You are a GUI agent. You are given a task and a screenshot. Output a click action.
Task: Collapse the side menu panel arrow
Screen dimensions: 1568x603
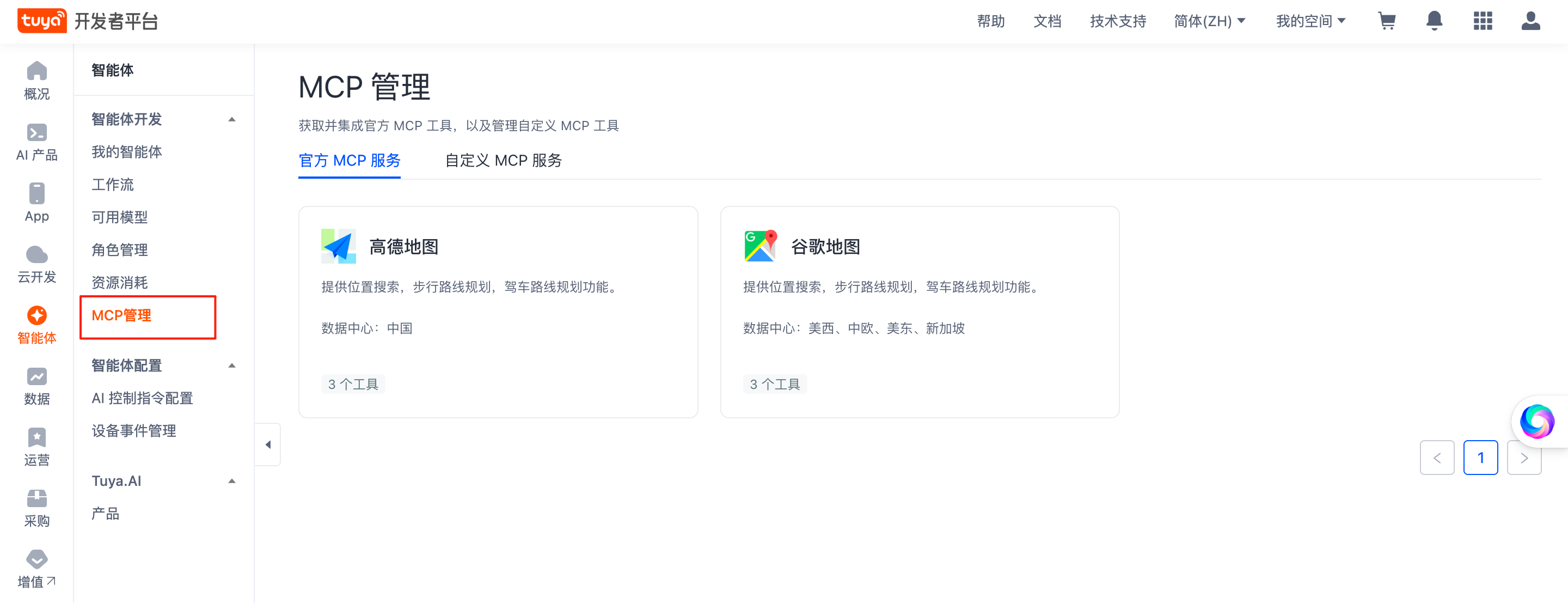268,444
